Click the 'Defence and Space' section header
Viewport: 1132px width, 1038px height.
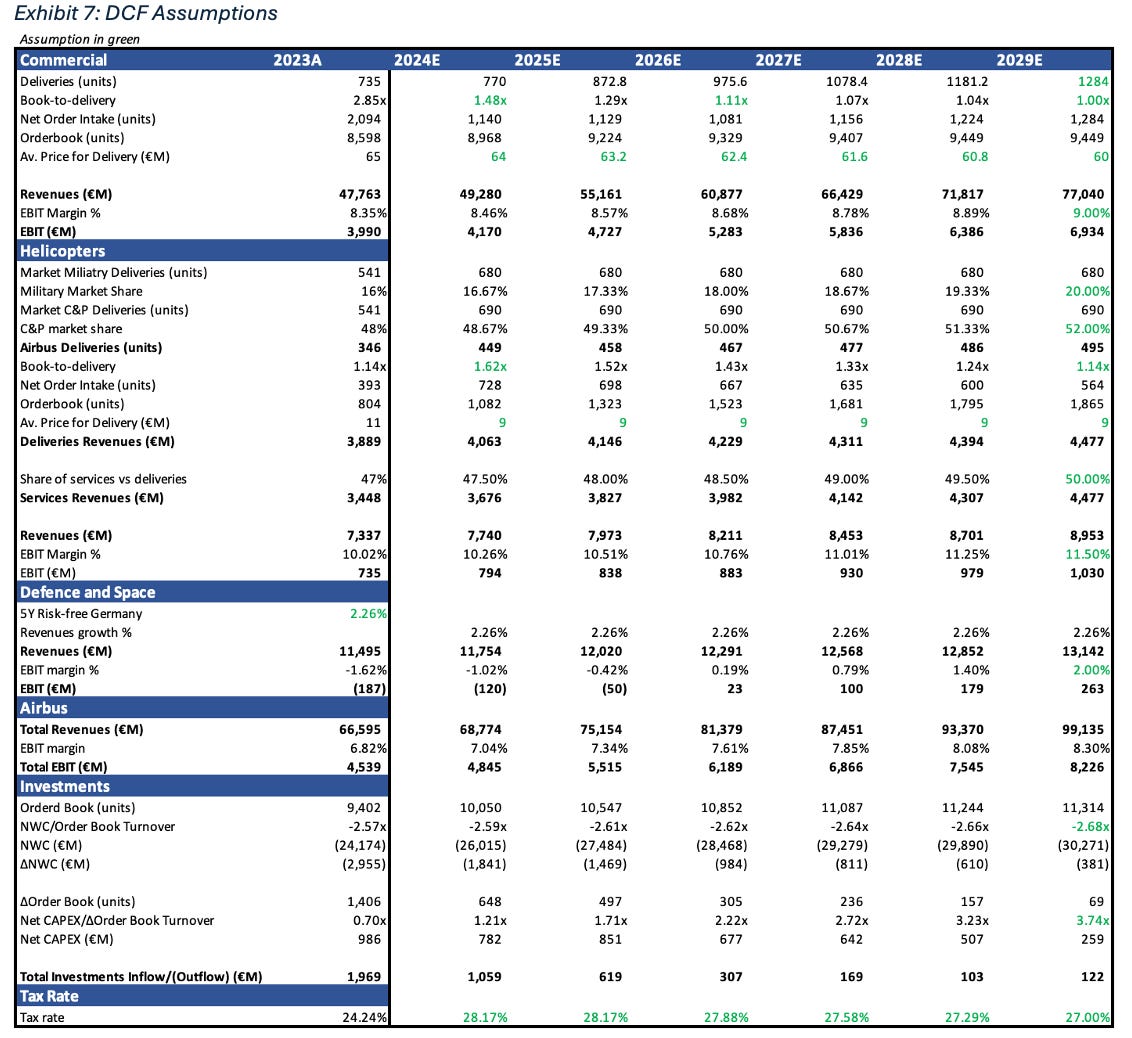(87, 593)
